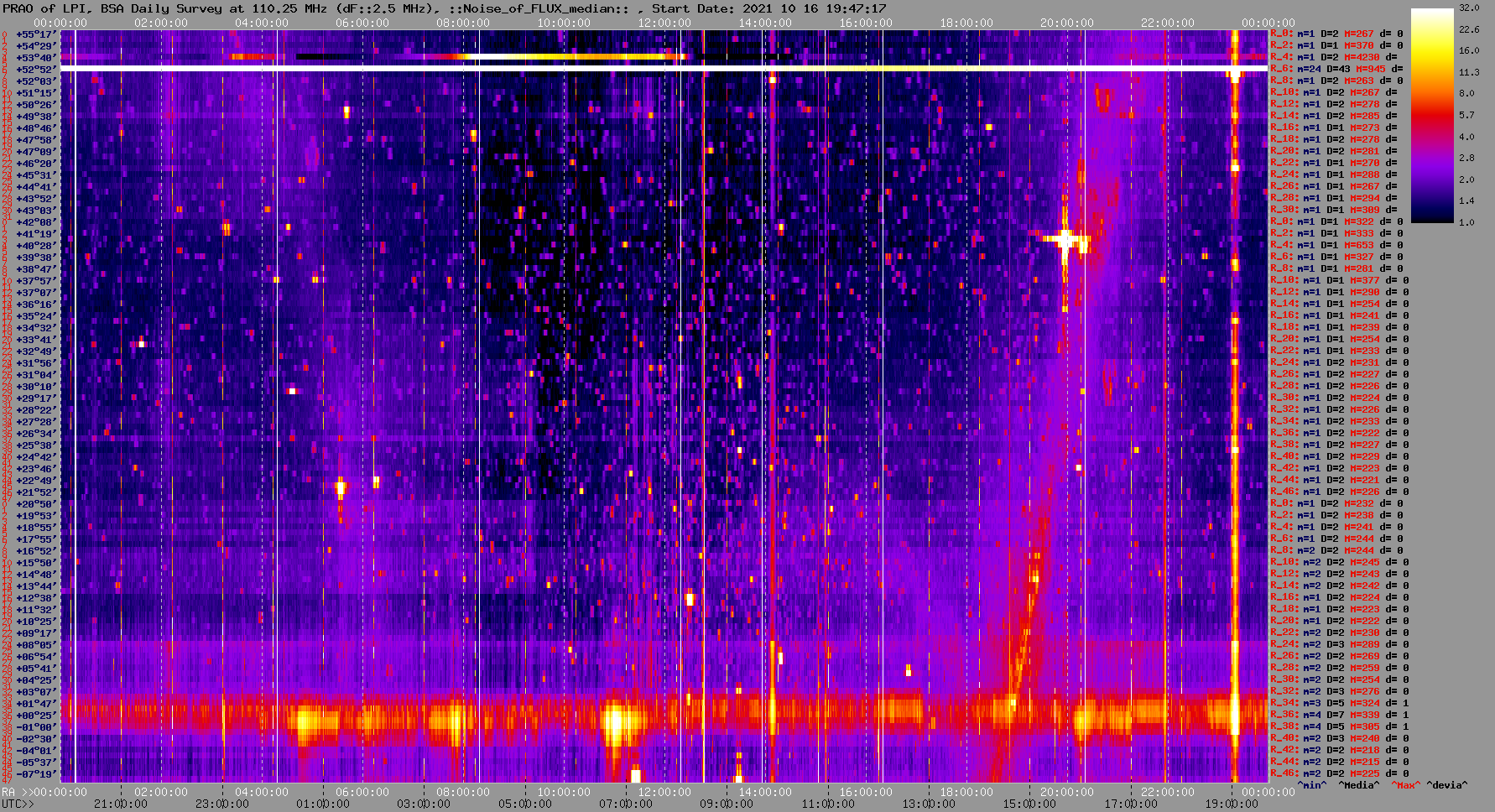Click the '::Noise_of_FLUX_median::' header text
1495x812 pixels.
tap(540, 8)
